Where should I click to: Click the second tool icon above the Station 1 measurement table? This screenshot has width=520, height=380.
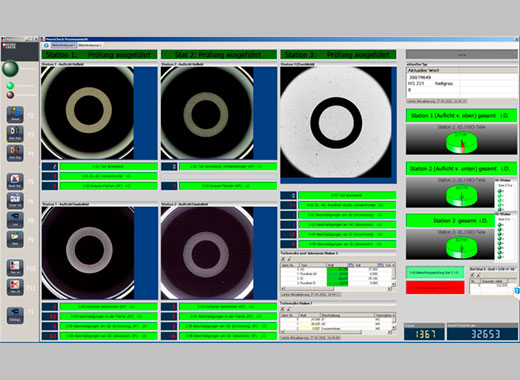click(x=289, y=309)
